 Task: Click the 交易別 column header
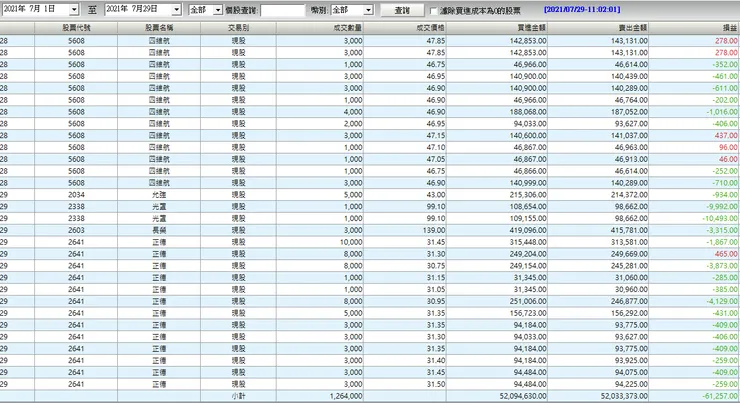tap(238, 28)
